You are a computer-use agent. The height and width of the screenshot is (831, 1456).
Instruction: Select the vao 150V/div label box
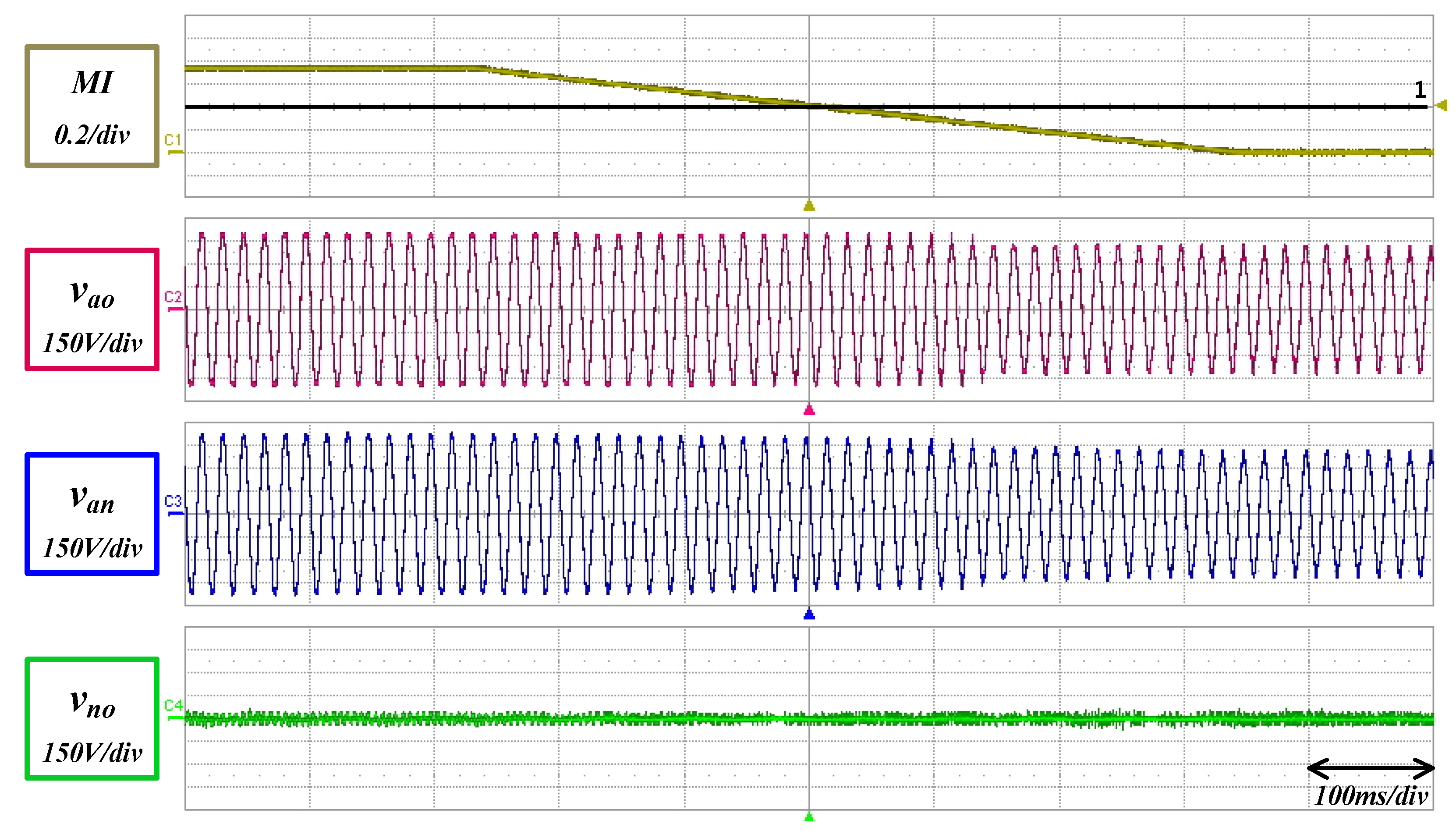point(92,309)
